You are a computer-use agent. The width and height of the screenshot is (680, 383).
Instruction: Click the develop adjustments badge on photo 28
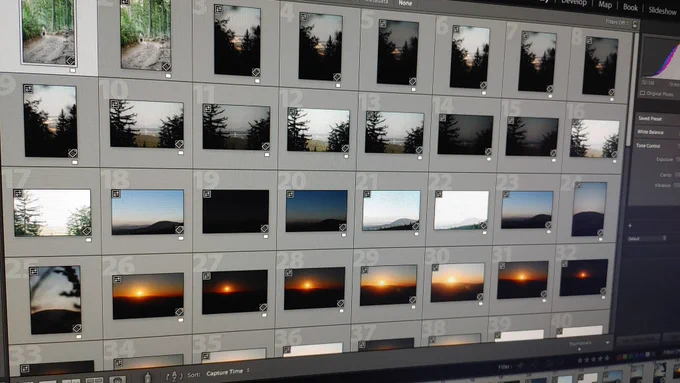pos(341,304)
